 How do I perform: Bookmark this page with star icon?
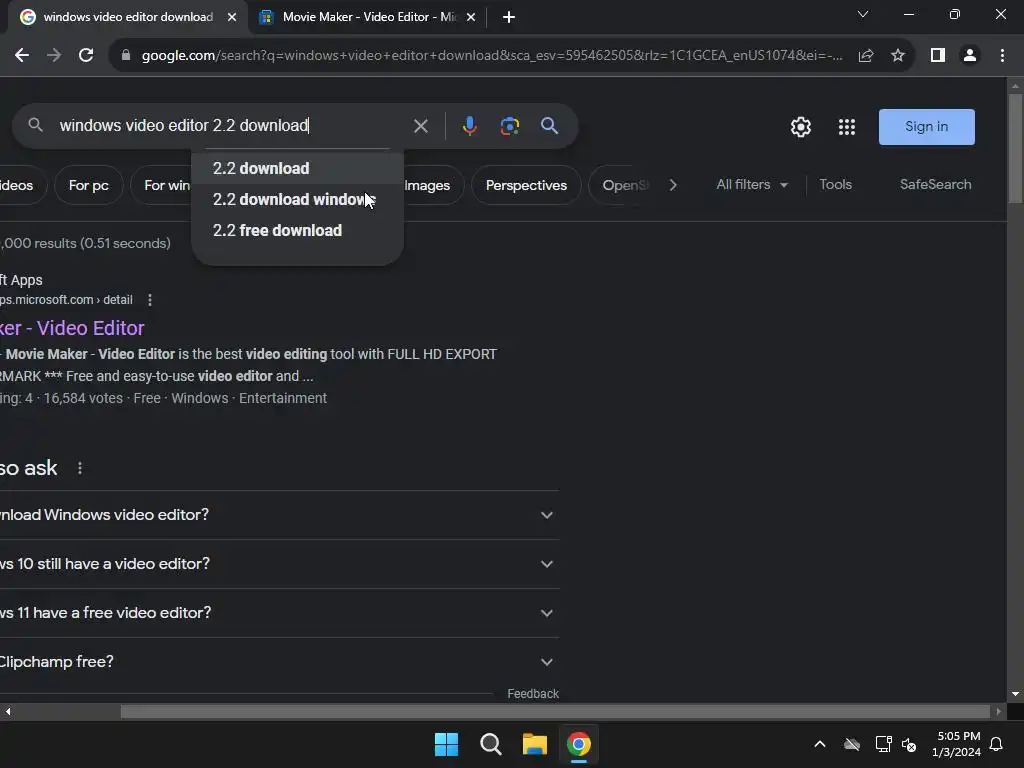pos(898,56)
